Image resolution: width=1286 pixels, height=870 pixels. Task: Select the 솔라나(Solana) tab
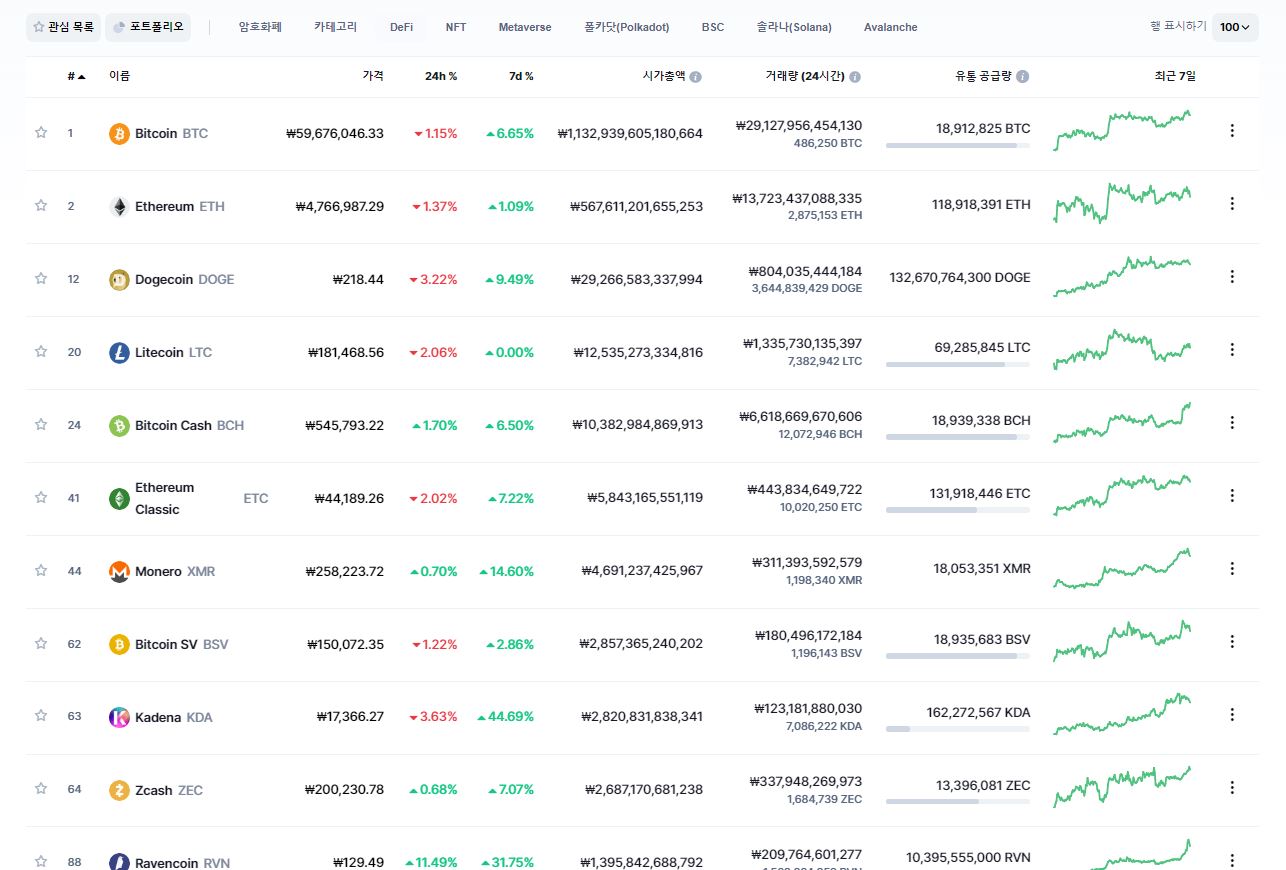pyautogui.click(x=794, y=27)
